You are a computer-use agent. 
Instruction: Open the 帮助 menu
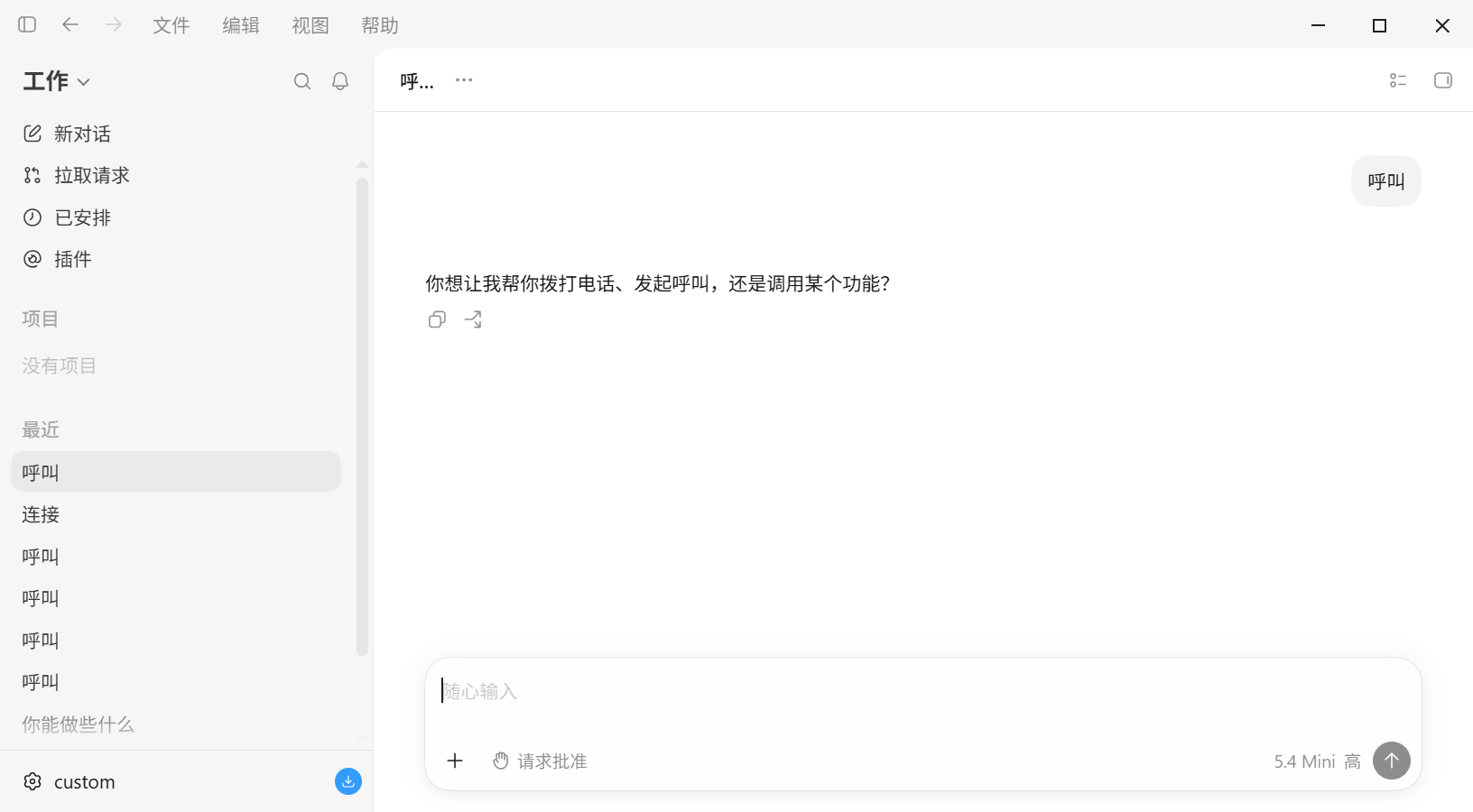coord(380,25)
